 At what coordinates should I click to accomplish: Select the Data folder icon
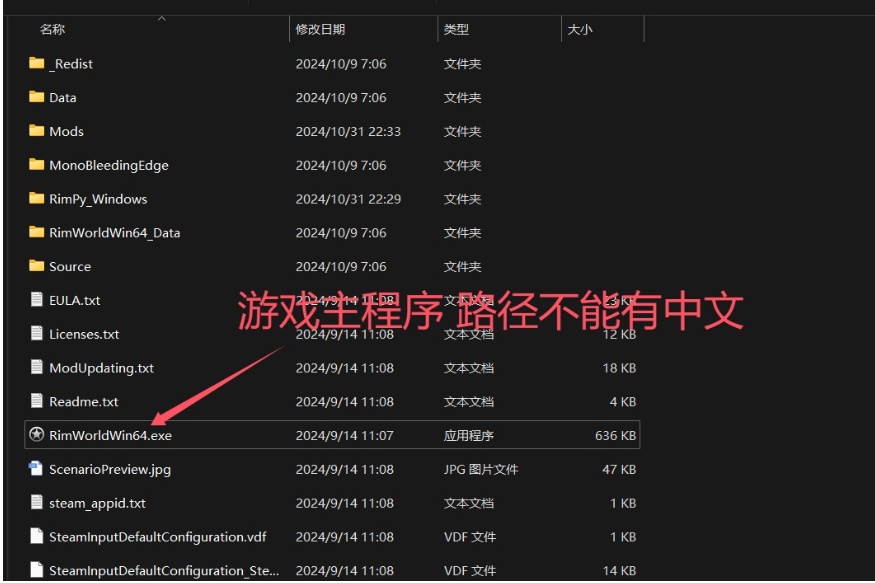(36, 97)
